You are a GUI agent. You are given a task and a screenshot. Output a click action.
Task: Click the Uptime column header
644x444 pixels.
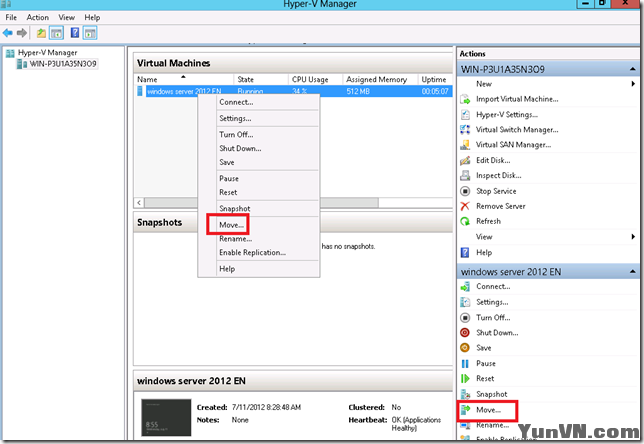click(x=435, y=79)
